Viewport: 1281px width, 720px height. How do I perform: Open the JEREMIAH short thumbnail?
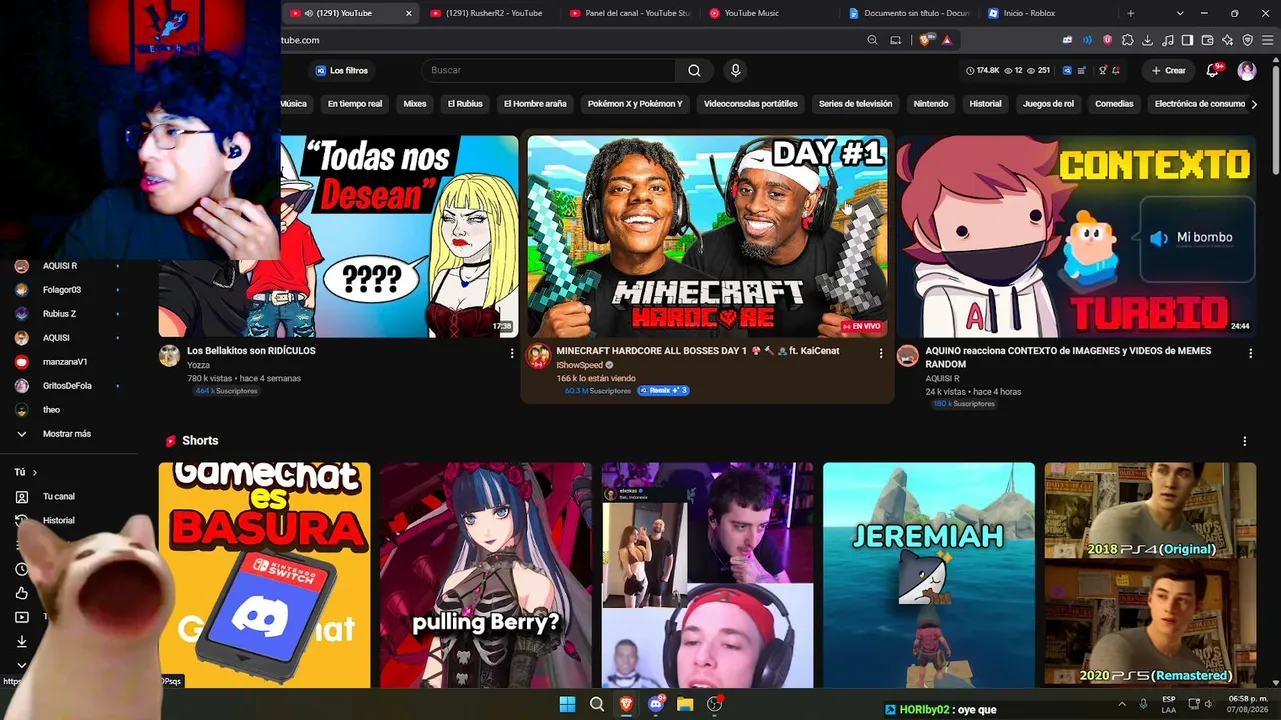[929, 575]
